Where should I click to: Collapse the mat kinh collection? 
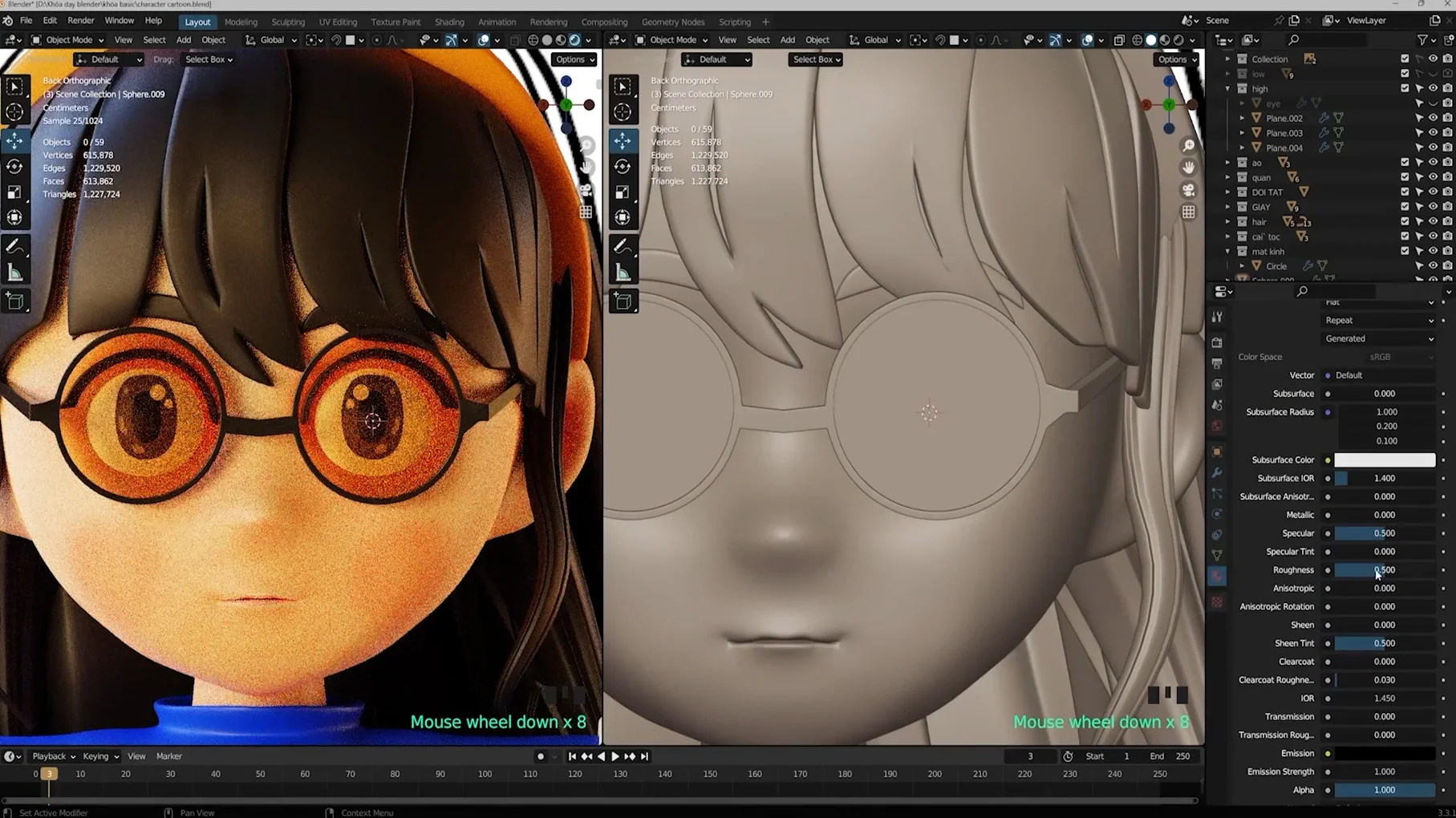tap(1227, 251)
